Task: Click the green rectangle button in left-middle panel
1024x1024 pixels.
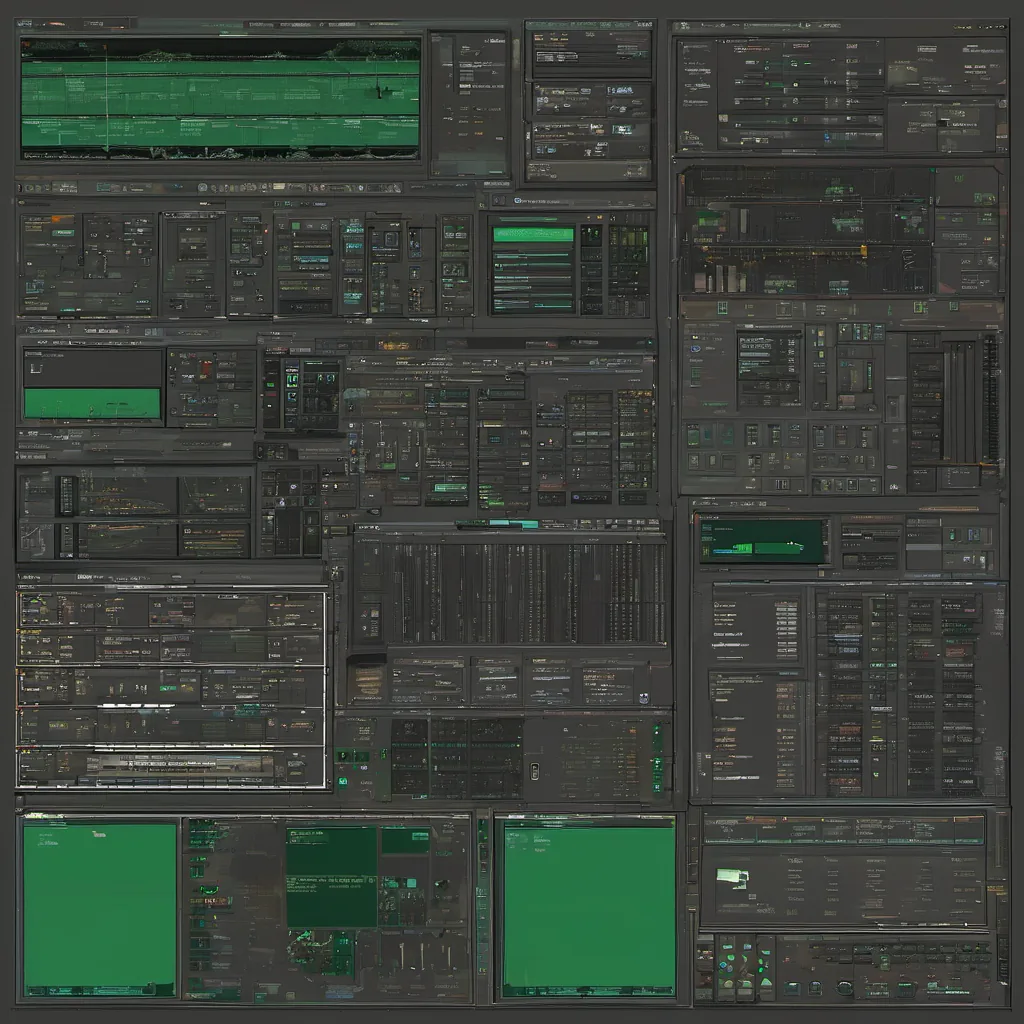Action: coord(92,403)
